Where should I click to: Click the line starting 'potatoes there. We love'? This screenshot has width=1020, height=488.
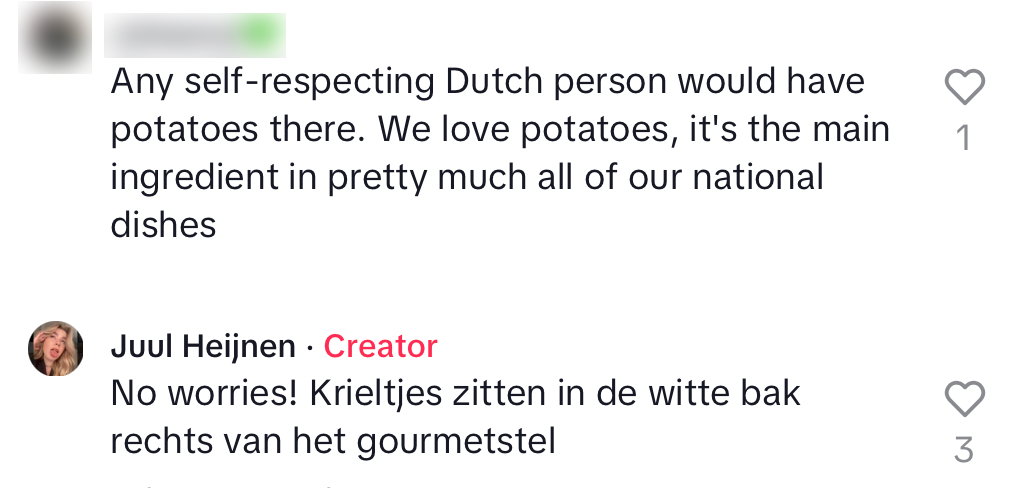pyautogui.click(x=500, y=129)
